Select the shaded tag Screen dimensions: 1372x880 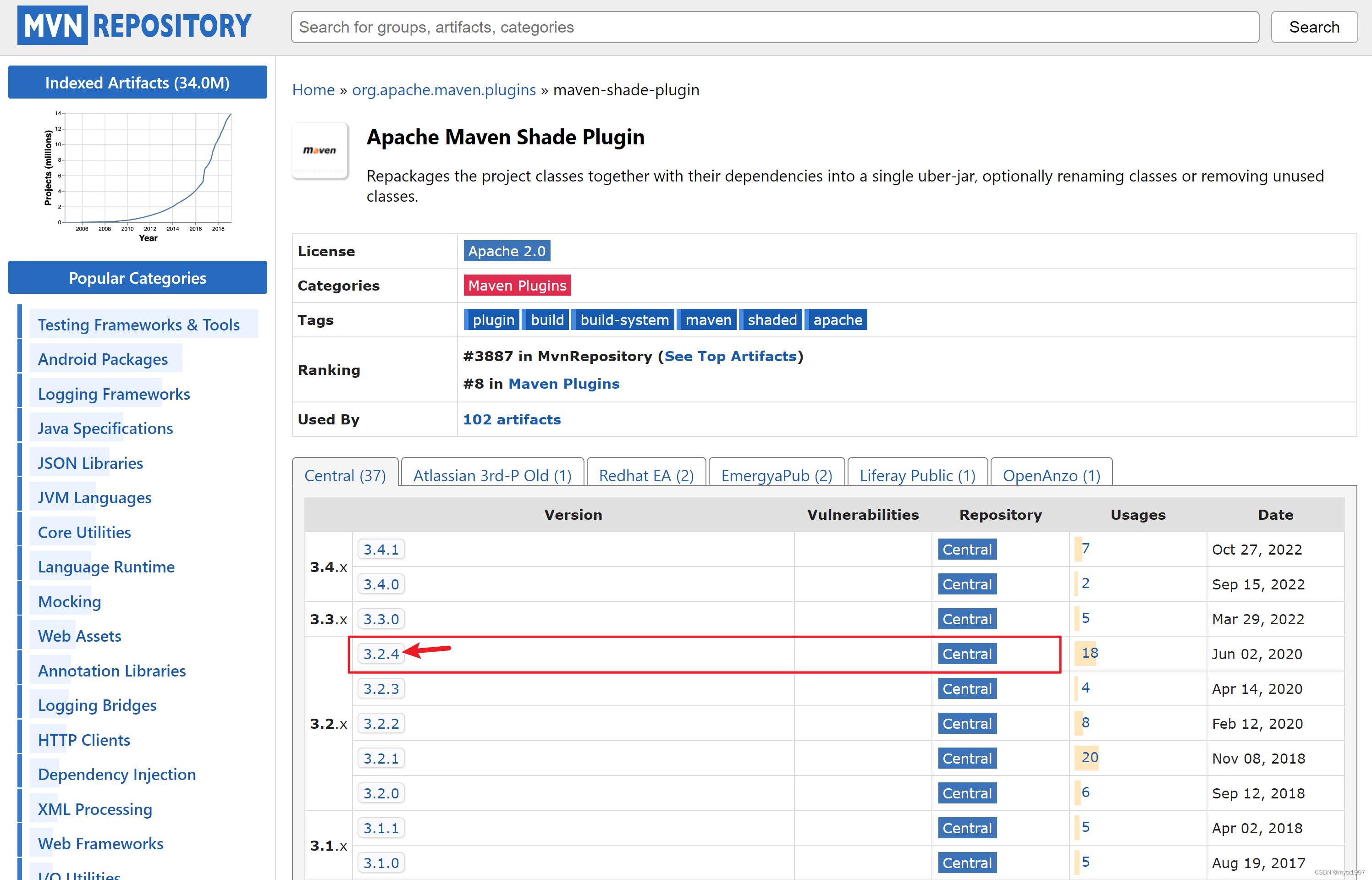click(771, 320)
